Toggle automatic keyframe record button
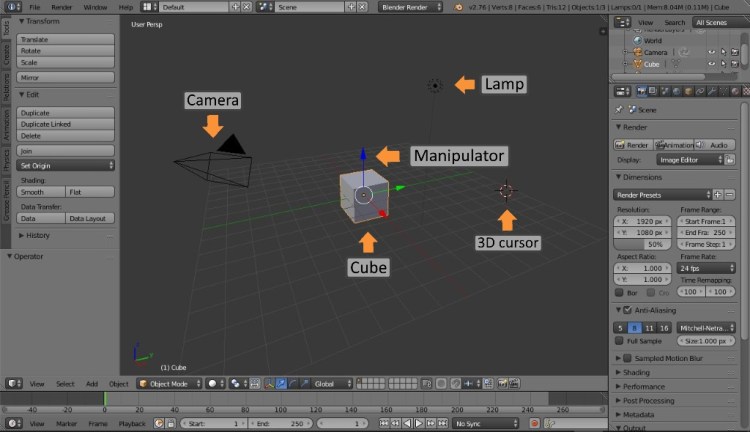This screenshot has width=750, height=432. 534,423
